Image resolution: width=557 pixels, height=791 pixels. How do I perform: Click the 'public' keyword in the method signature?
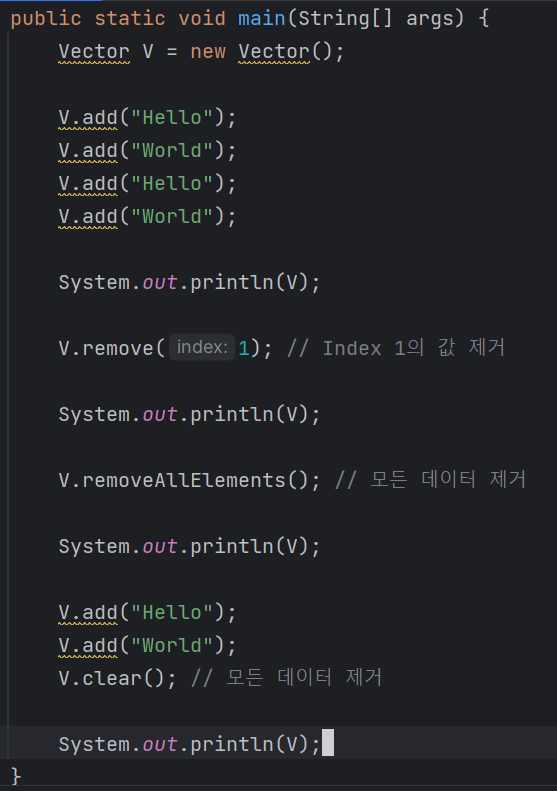click(46, 19)
